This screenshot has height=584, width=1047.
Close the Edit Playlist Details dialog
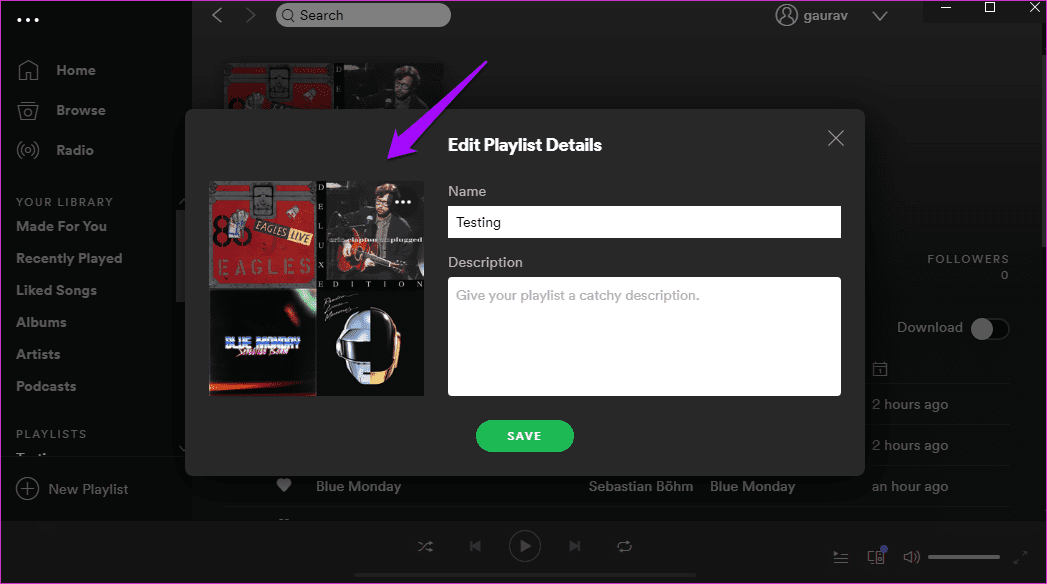(836, 138)
